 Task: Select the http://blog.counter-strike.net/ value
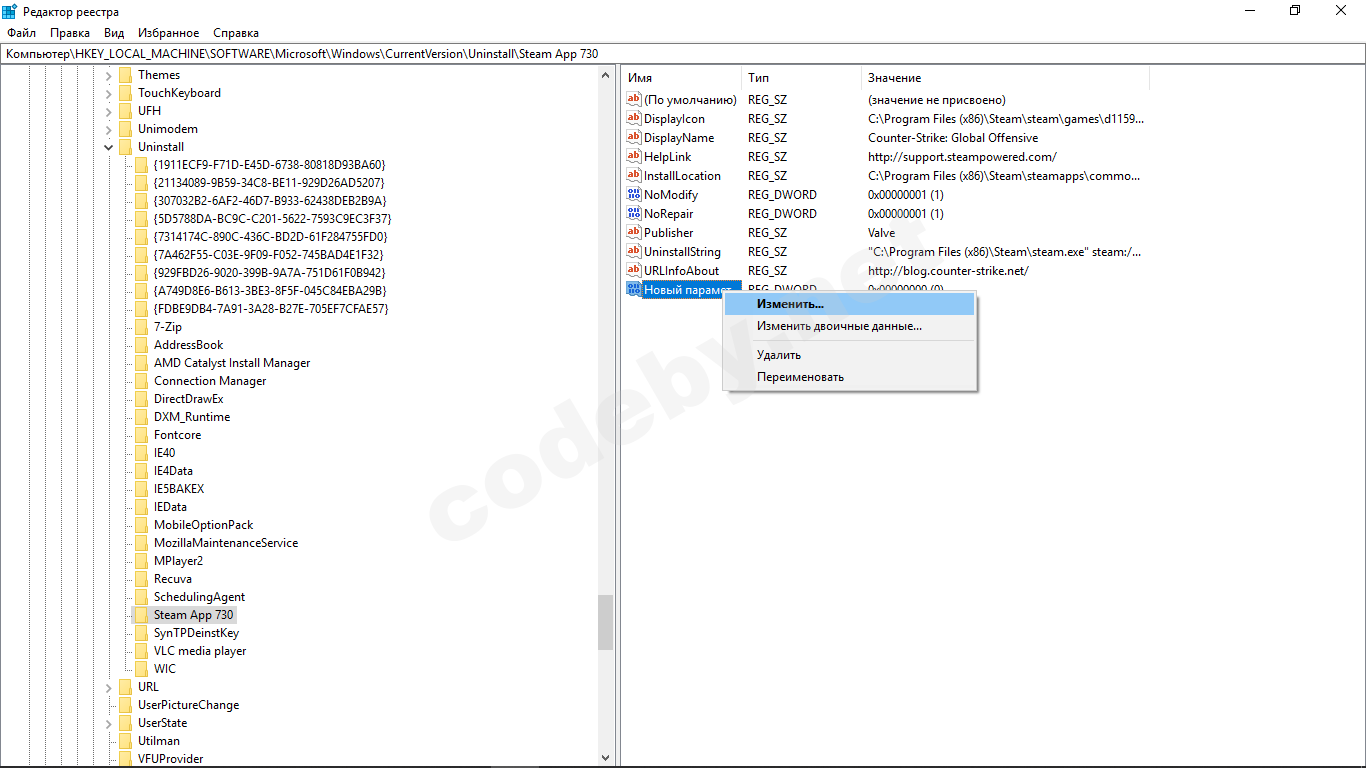coord(948,271)
